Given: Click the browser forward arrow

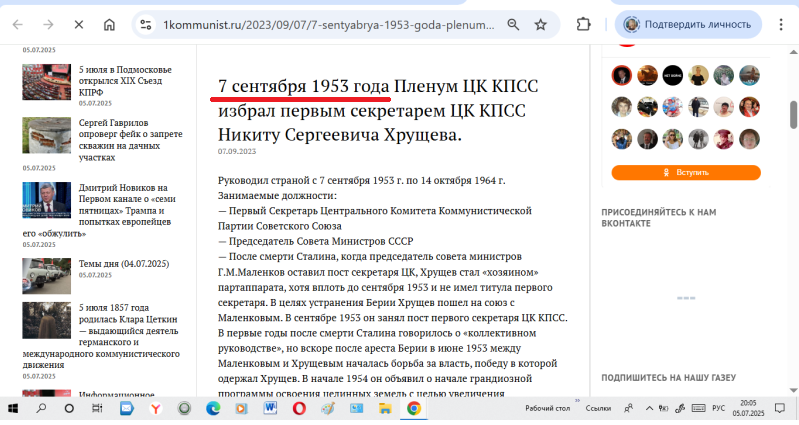Looking at the screenshot, I should [48, 24].
